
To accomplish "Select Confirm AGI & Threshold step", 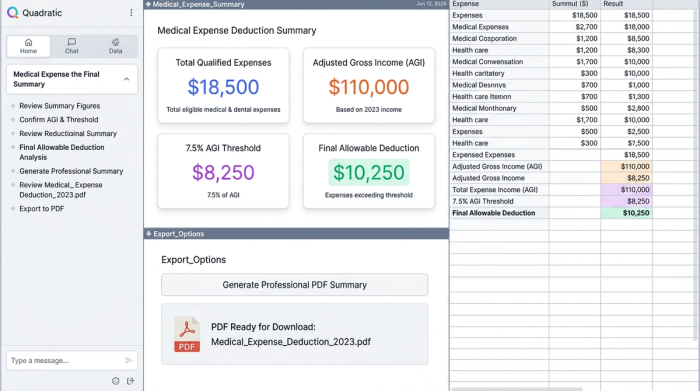I will [x=58, y=120].
